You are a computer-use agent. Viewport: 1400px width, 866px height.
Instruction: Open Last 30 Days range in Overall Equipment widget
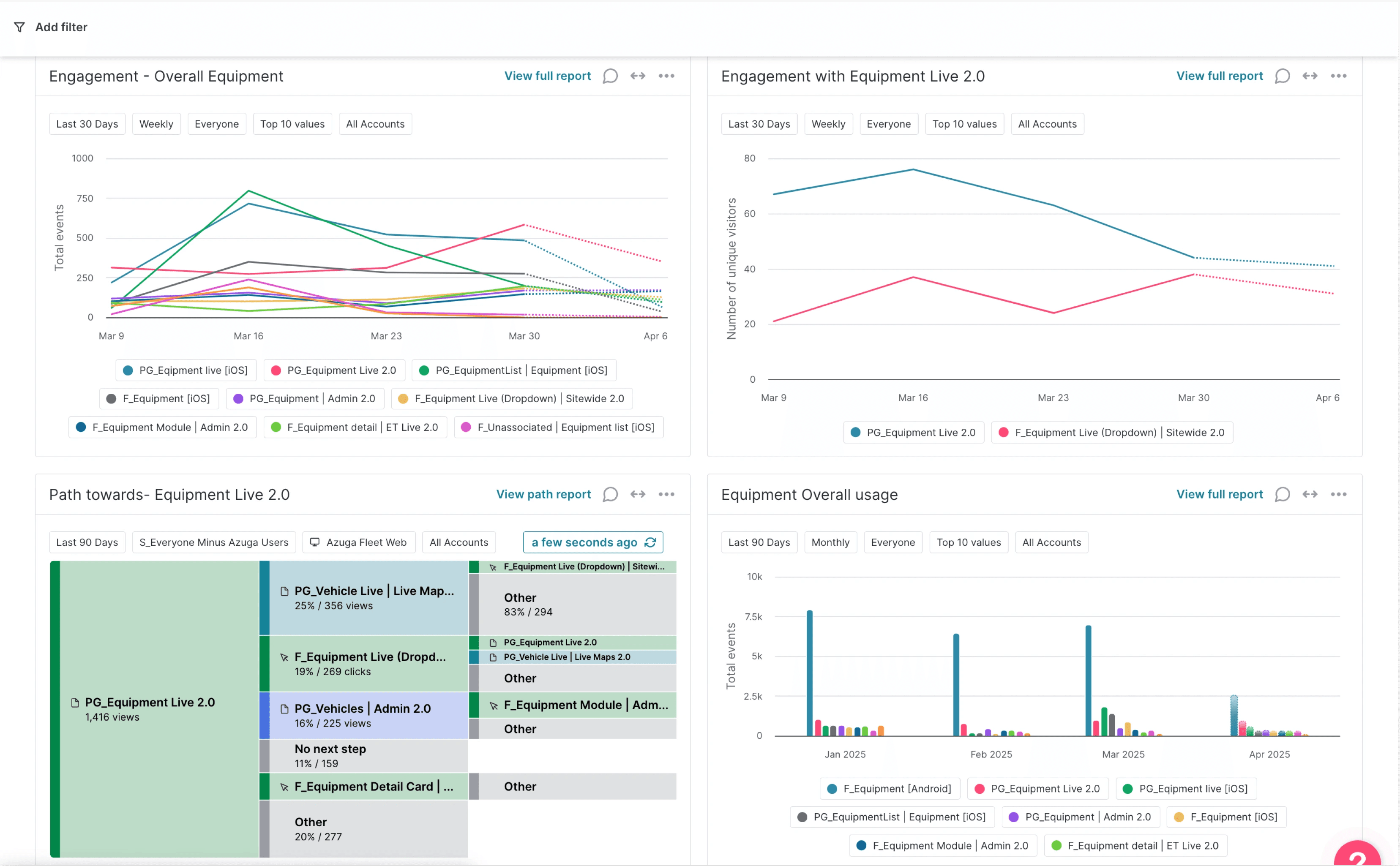(87, 124)
